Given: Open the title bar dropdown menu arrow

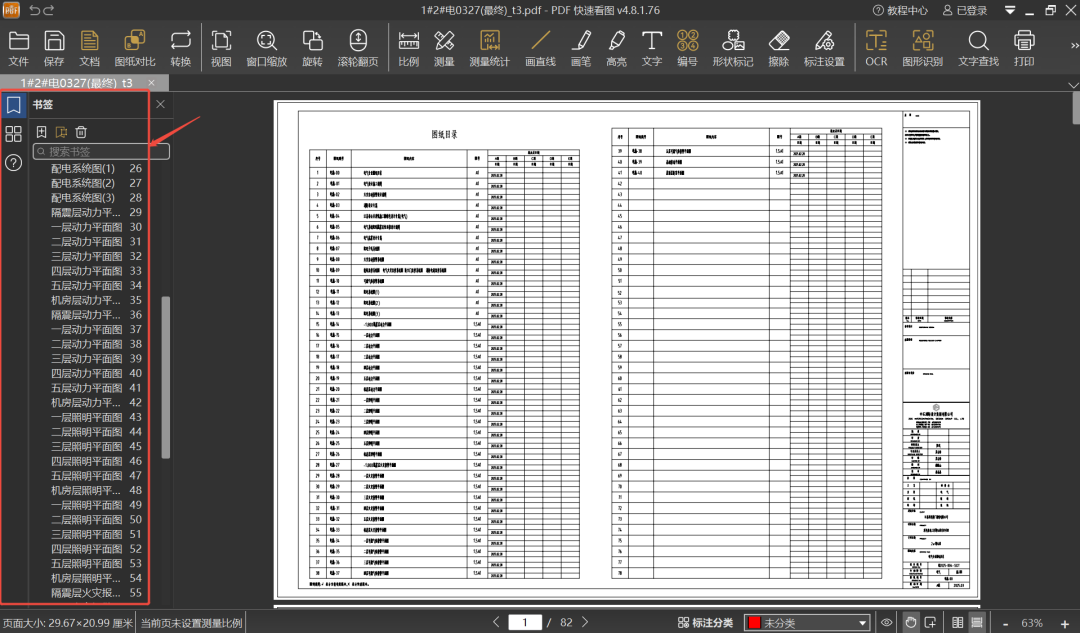Looking at the screenshot, I should point(1010,11).
